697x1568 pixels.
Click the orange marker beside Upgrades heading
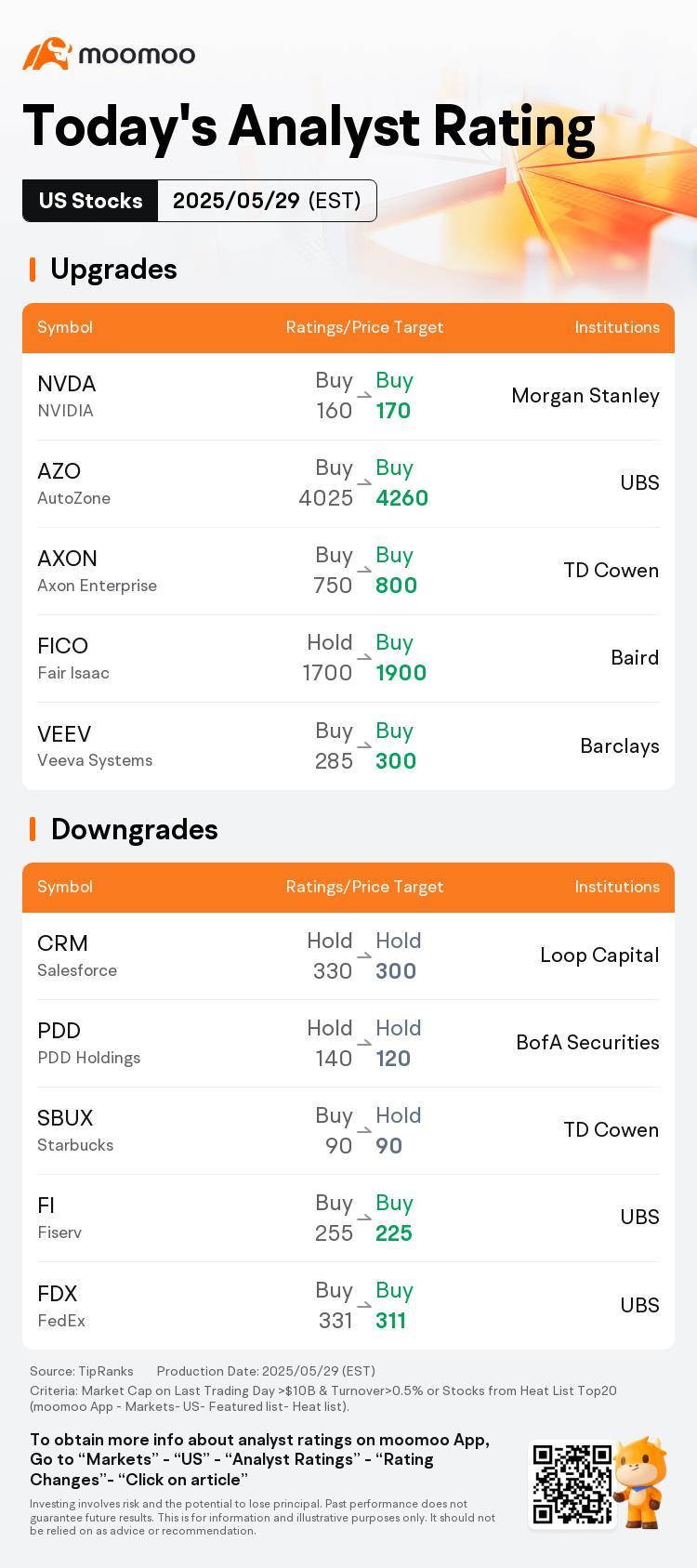pos(33,270)
